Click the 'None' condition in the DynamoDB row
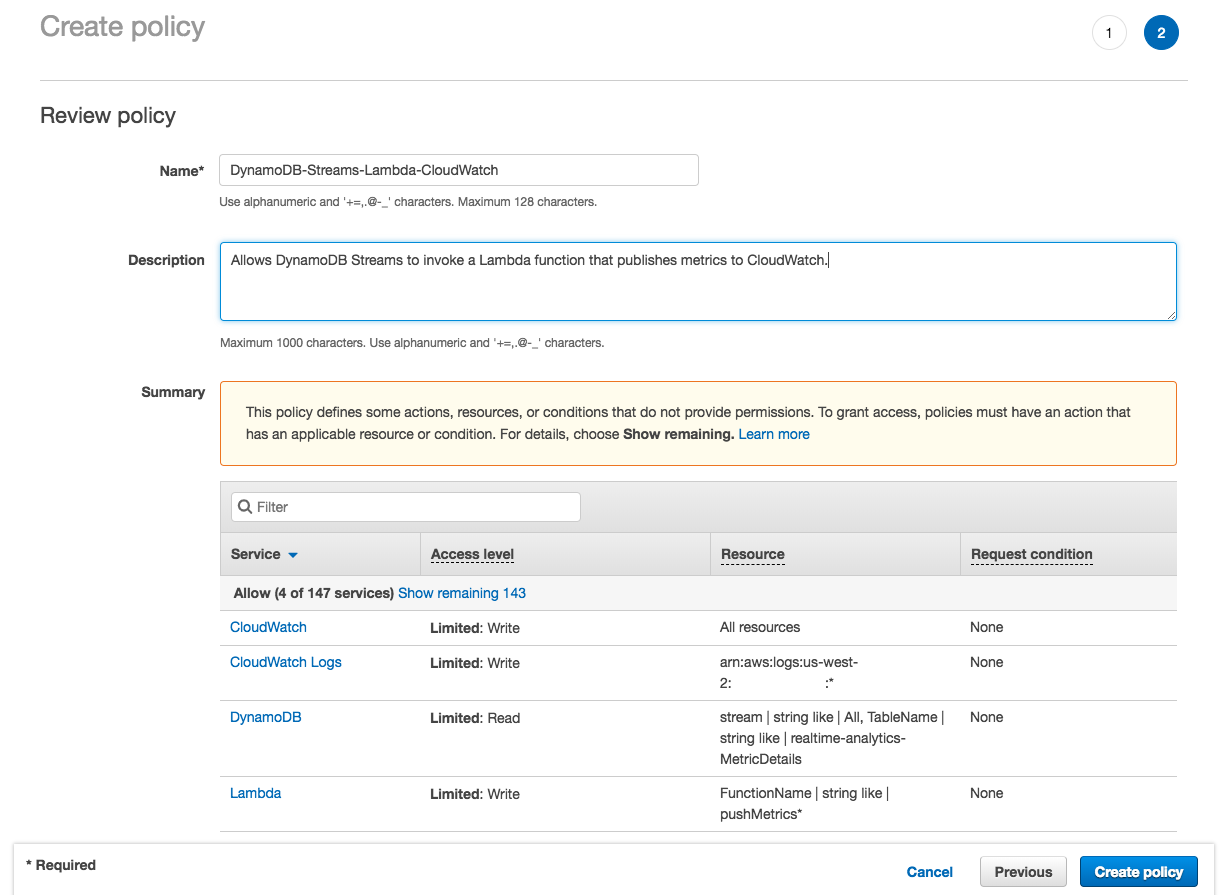 986,717
